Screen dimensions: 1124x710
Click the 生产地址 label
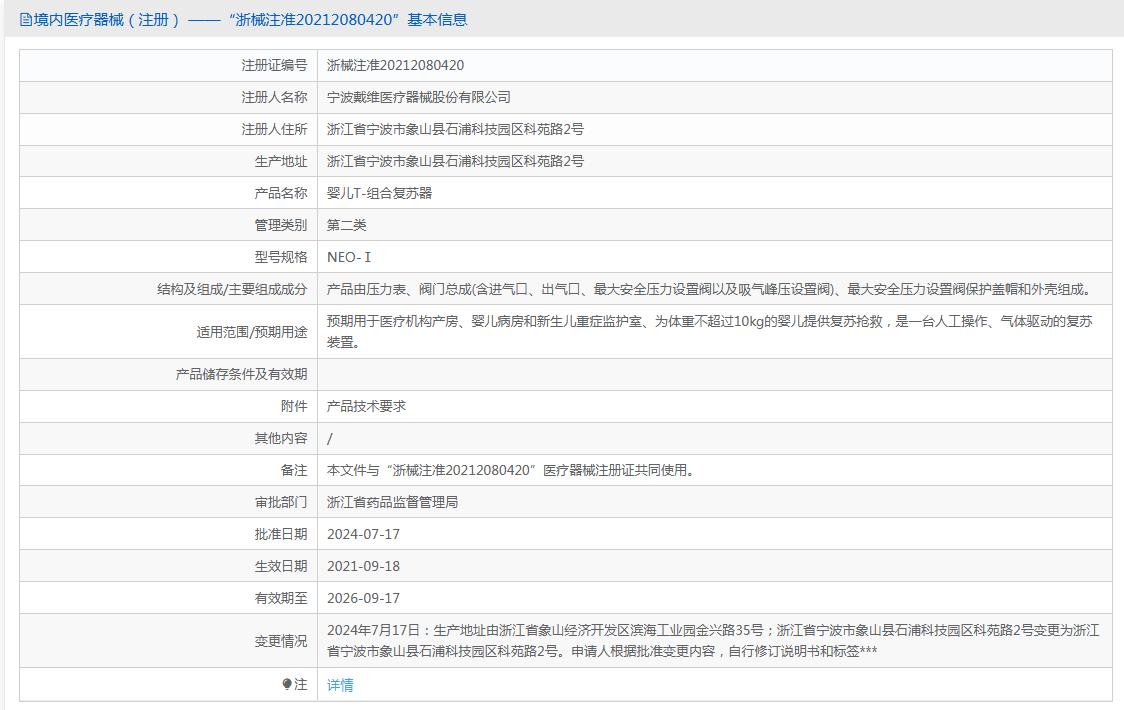281,161
